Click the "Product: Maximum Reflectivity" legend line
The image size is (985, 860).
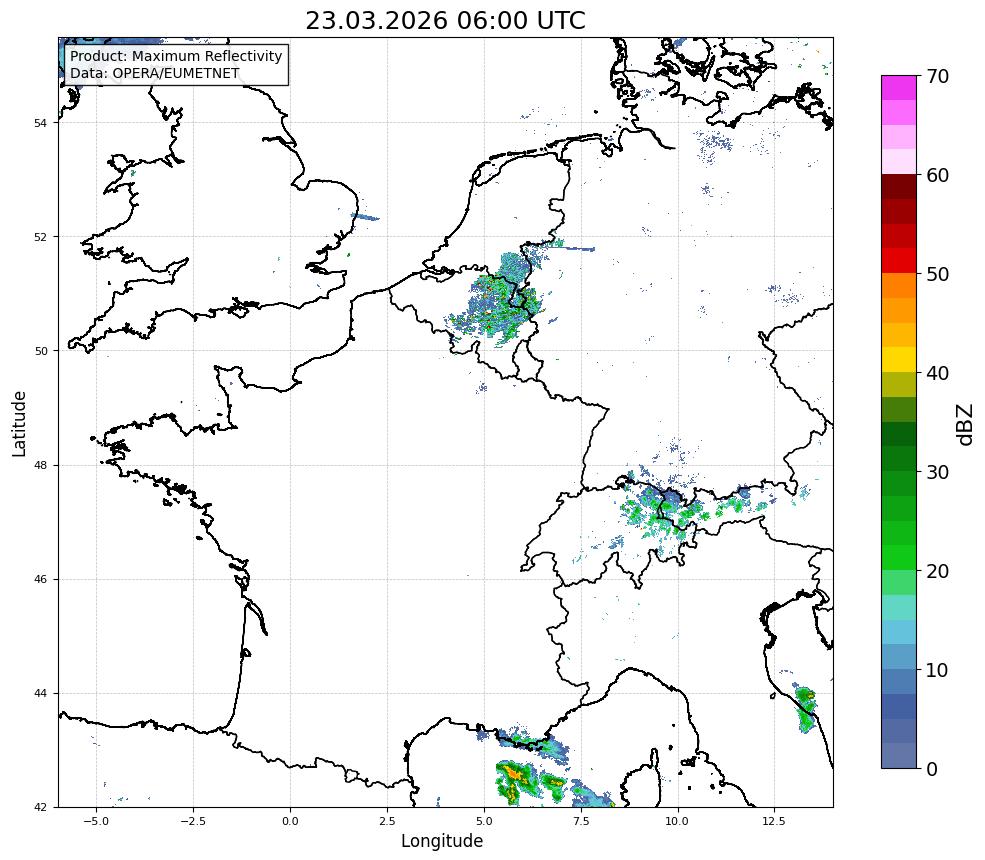tap(176, 56)
